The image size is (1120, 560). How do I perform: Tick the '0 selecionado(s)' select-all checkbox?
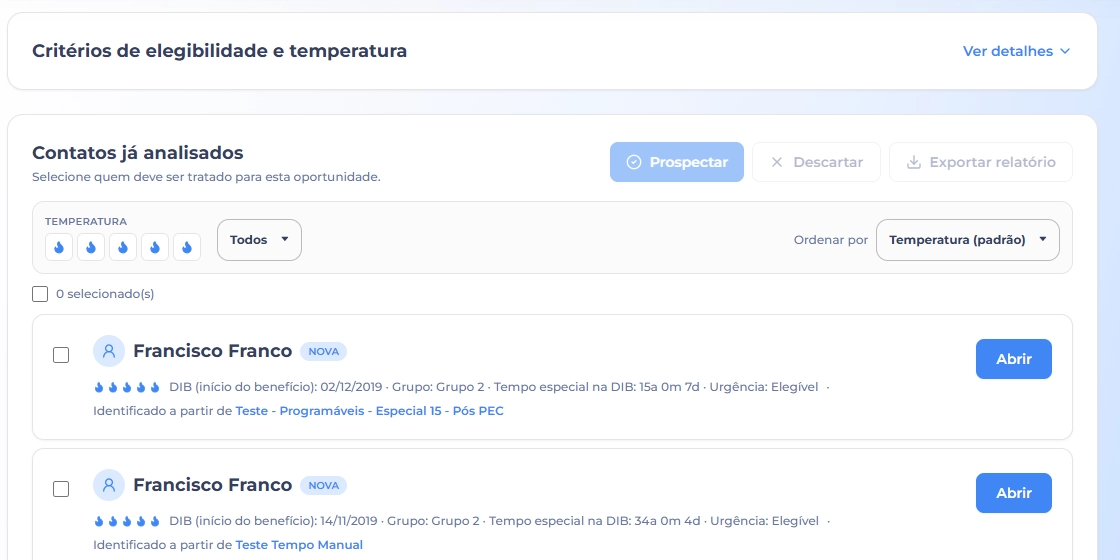click(40, 294)
